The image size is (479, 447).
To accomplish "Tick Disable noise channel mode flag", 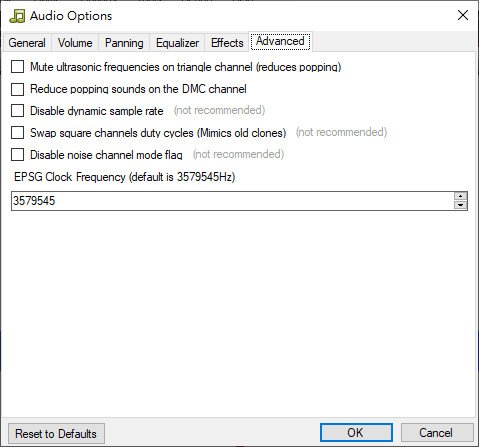I will tap(17, 155).
